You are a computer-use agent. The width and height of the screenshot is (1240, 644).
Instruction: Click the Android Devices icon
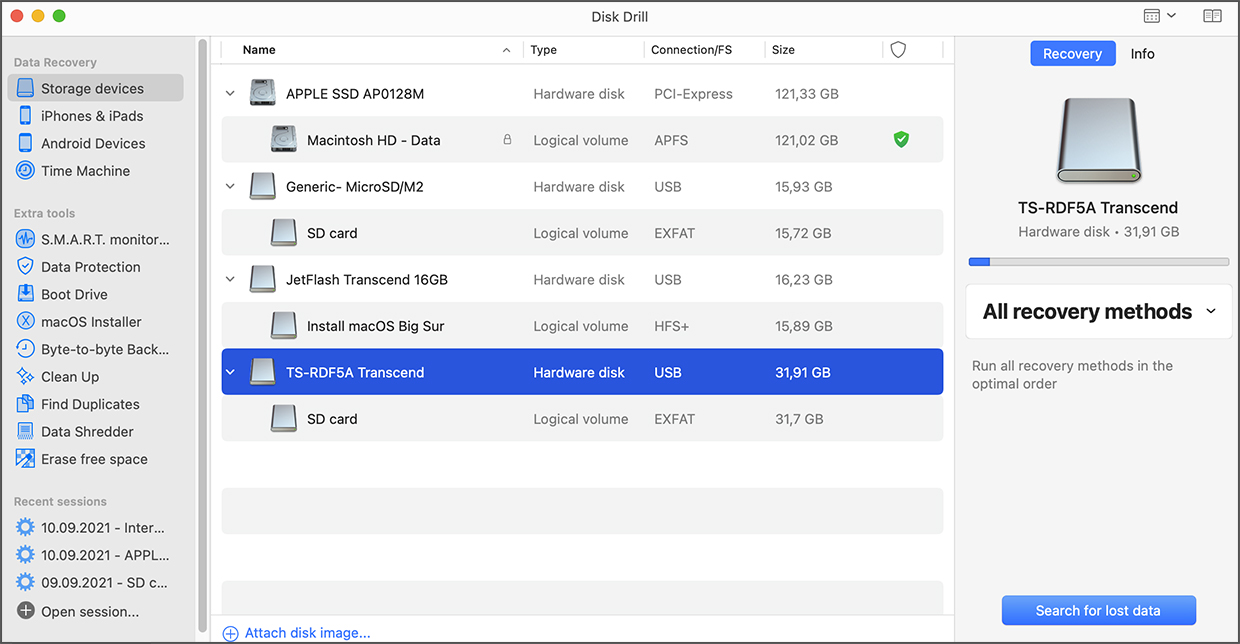tap(25, 143)
